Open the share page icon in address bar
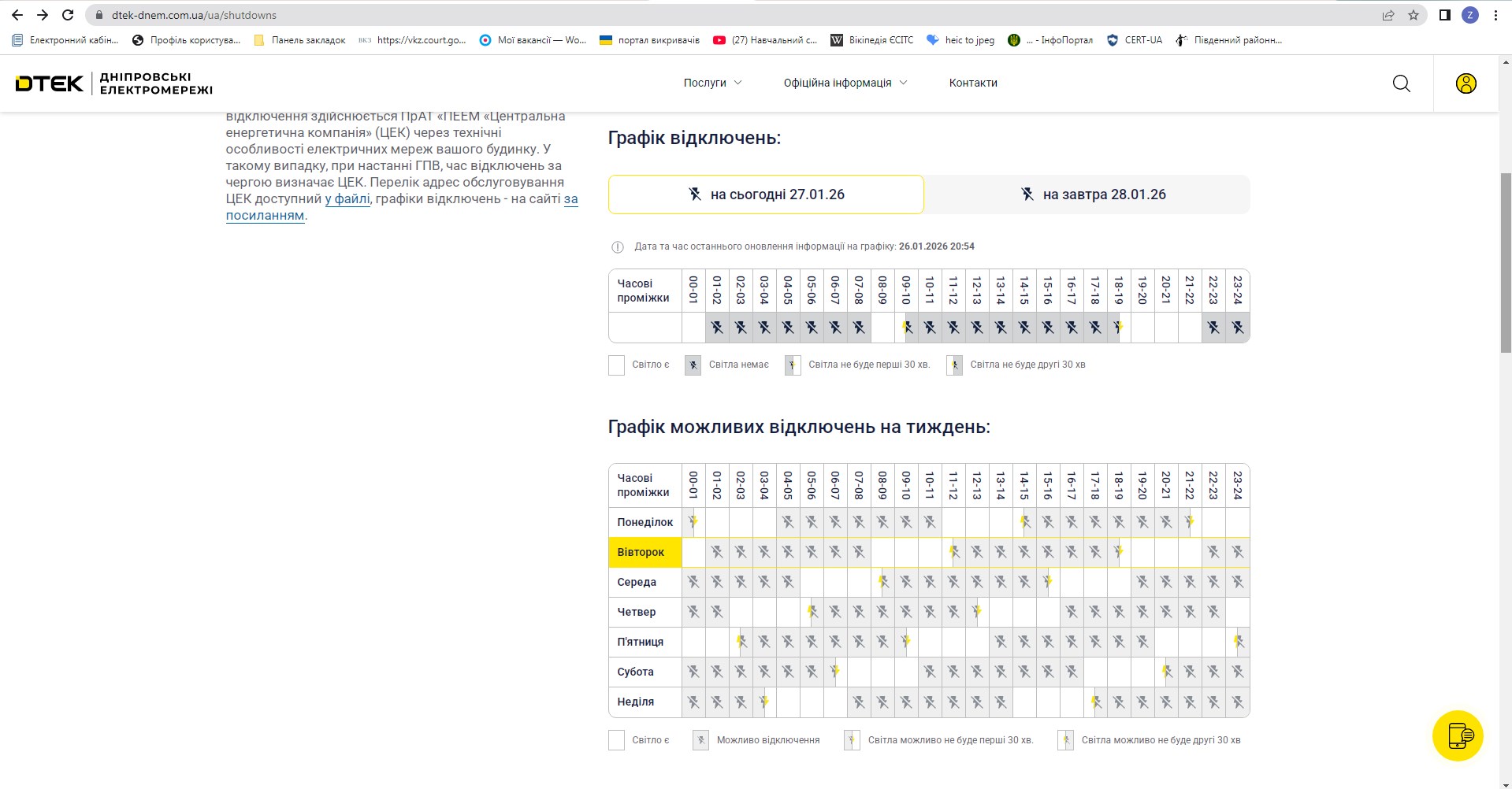Screen dimensions: 1512x789 [x=1388, y=15]
